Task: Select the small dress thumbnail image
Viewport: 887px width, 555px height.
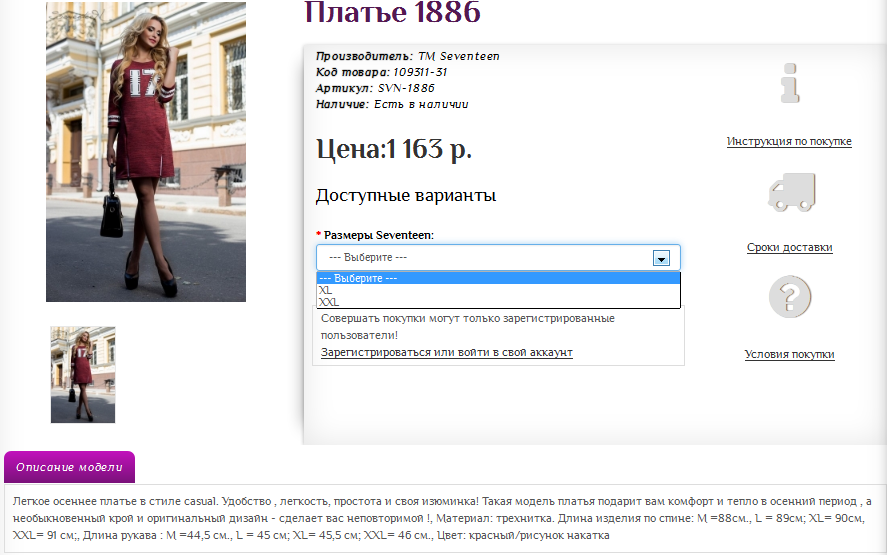Action: click(83, 374)
